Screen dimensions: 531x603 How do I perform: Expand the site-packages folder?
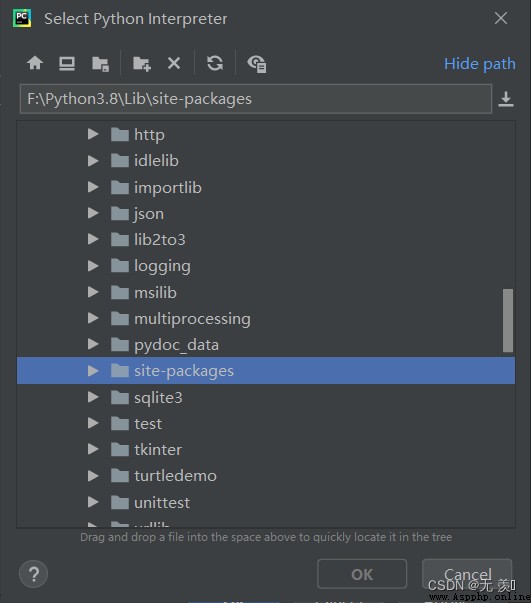coord(93,371)
